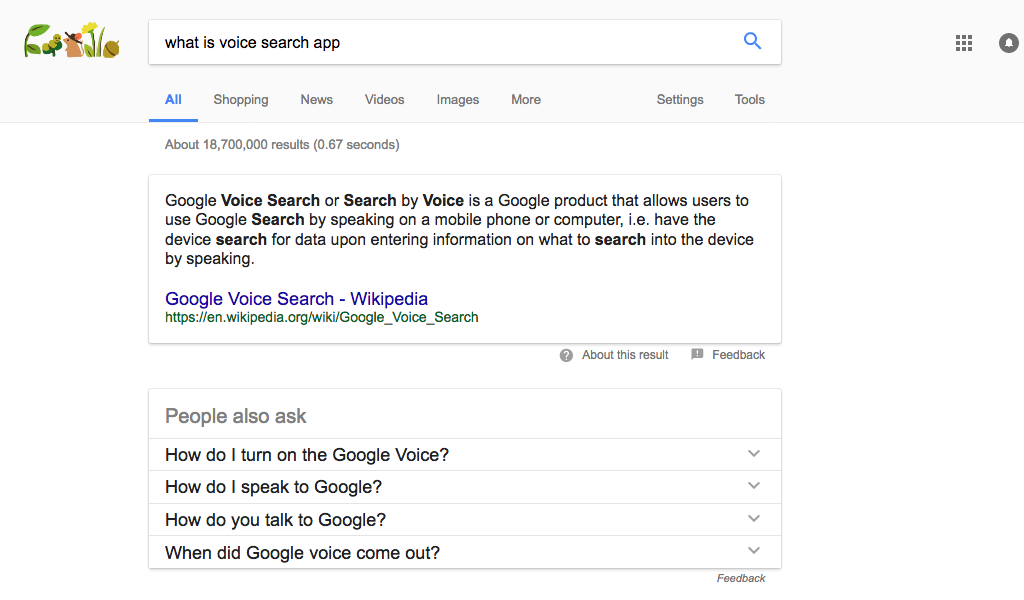Click the en.wikipedia.org green URL
1024x600 pixels.
pos(321,317)
